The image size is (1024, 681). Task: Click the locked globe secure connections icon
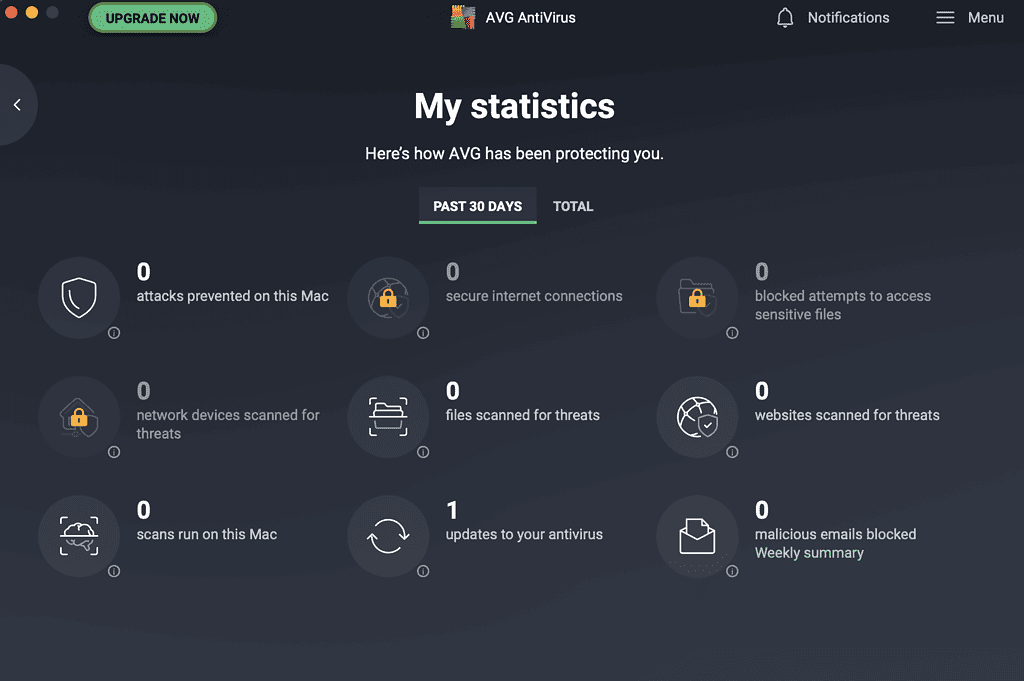(388, 298)
